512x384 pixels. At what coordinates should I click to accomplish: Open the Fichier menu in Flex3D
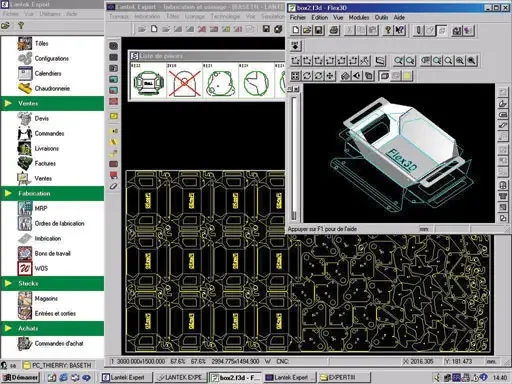click(x=298, y=17)
